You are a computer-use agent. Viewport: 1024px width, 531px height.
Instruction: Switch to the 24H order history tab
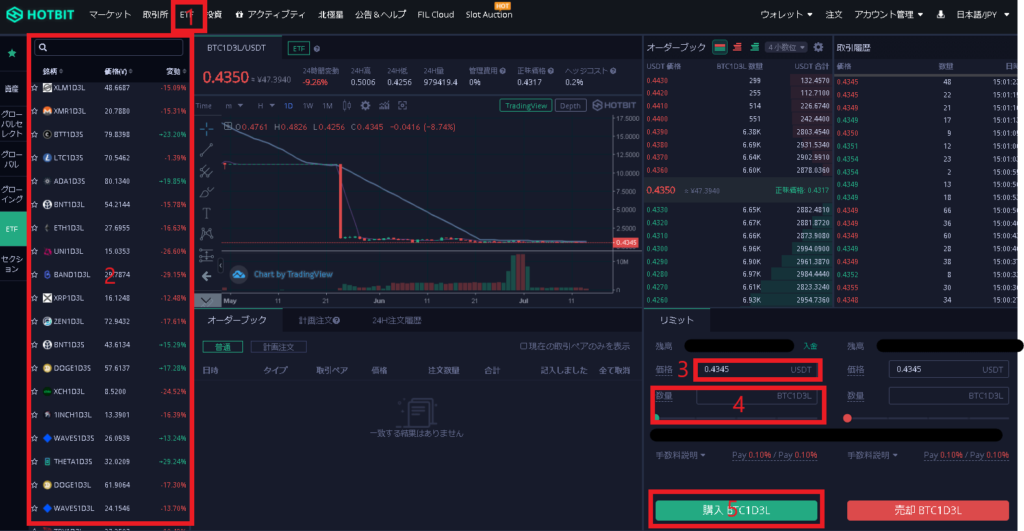[x=396, y=321]
